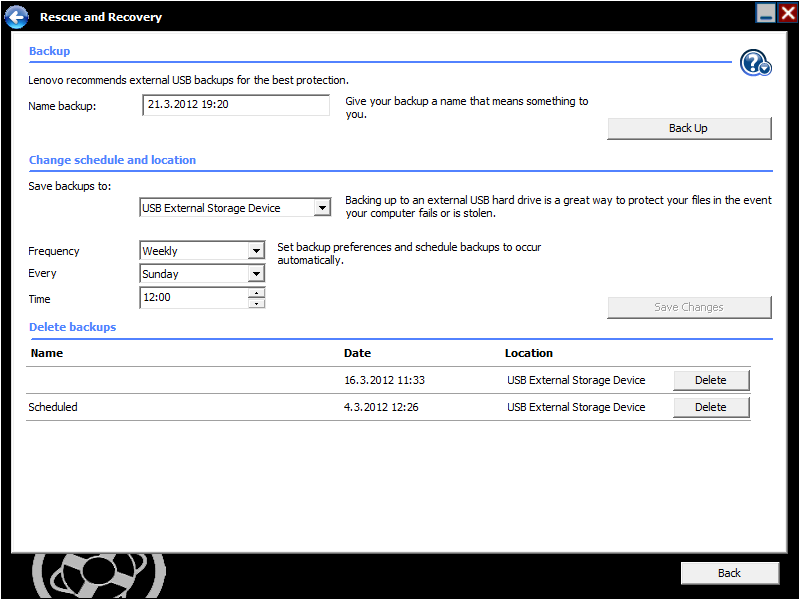Click the blue back arrow in title bar
Viewport: 800px width, 600px height.
click(16, 16)
